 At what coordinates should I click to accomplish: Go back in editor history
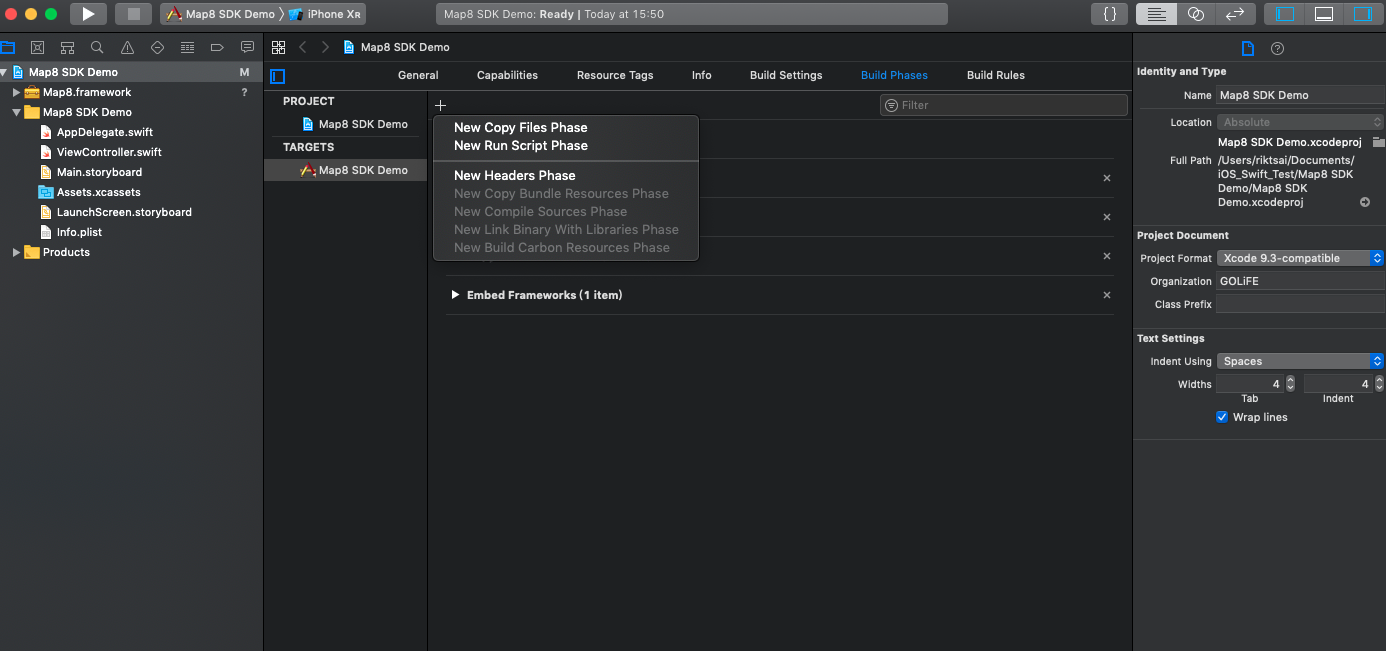[303, 47]
